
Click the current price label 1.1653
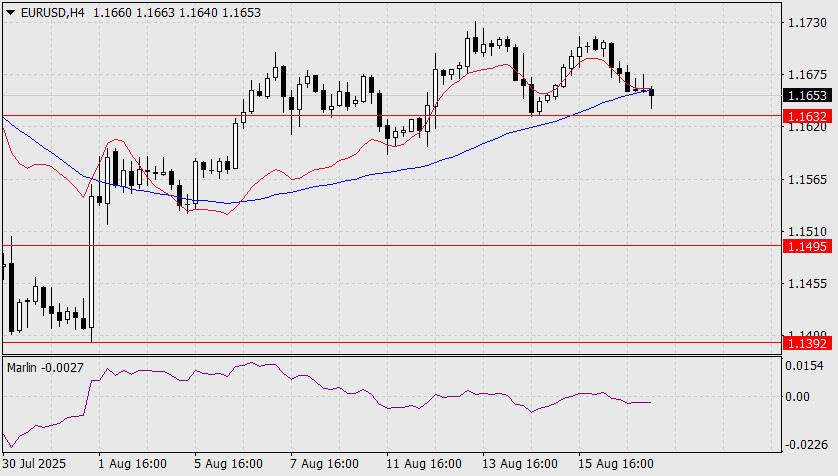coord(808,96)
